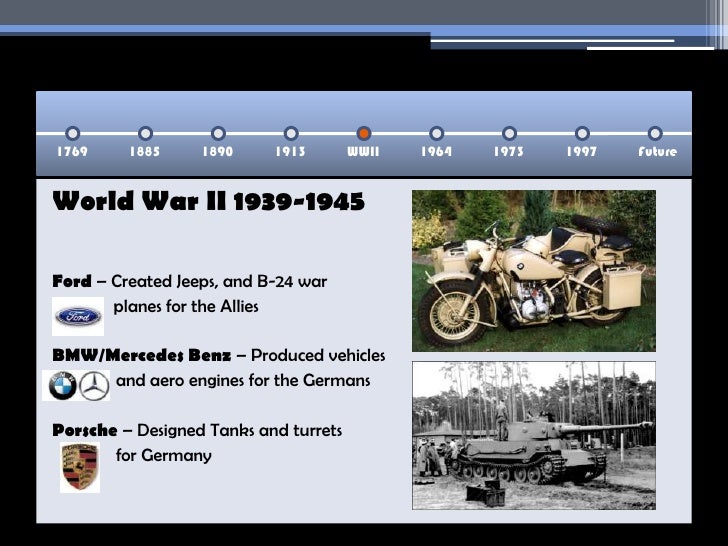The width and height of the screenshot is (728, 546).
Task: Select the Mercedes-Benz star logo icon
Action: coord(94,386)
